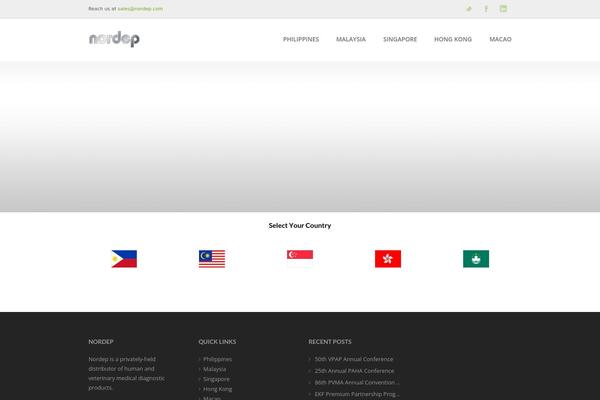Click the 'QUICK LINKS' footer heading
Screen dimensions: 600x400
[x=217, y=341]
